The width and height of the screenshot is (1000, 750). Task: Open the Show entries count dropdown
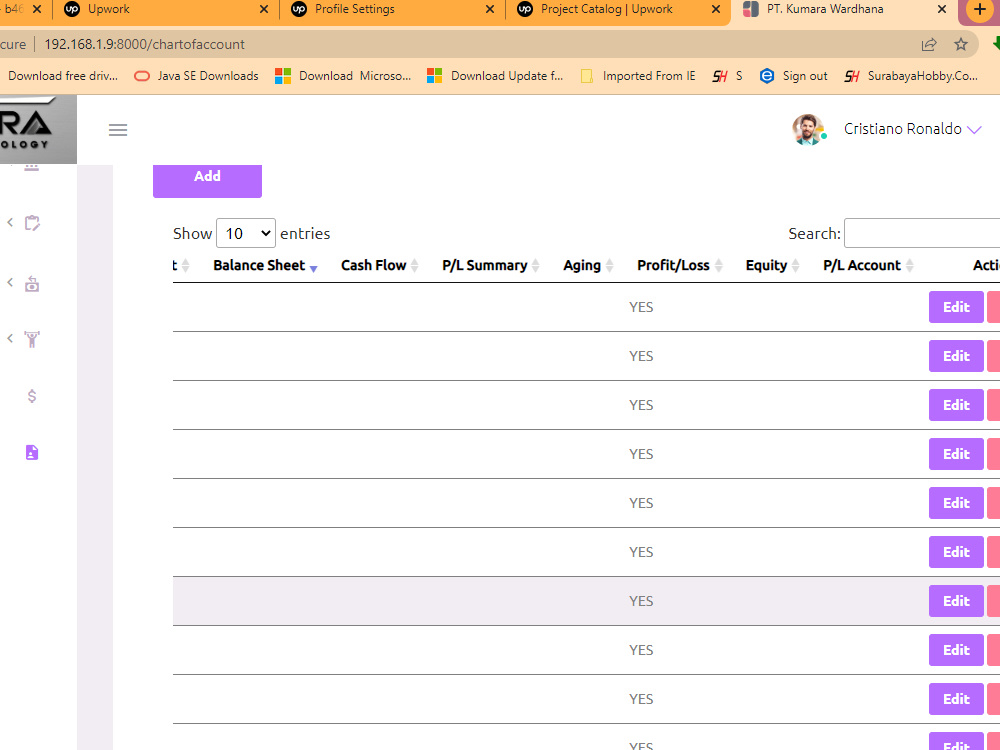pos(246,233)
